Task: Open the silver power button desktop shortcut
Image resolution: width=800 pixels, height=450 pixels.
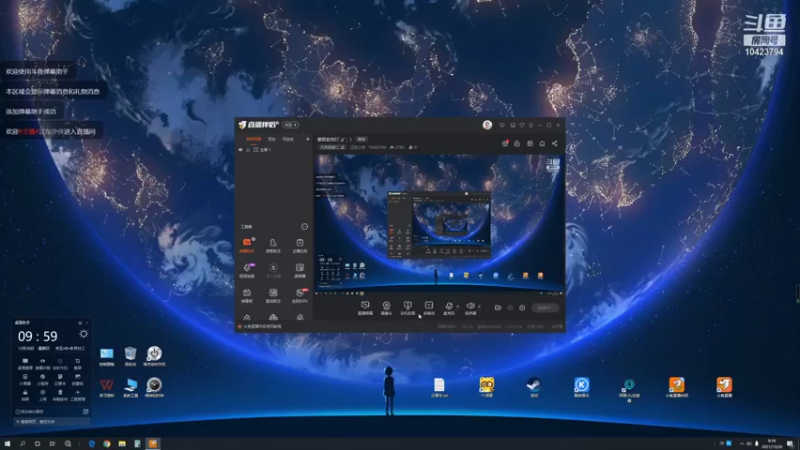Action: pyautogui.click(x=154, y=356)
